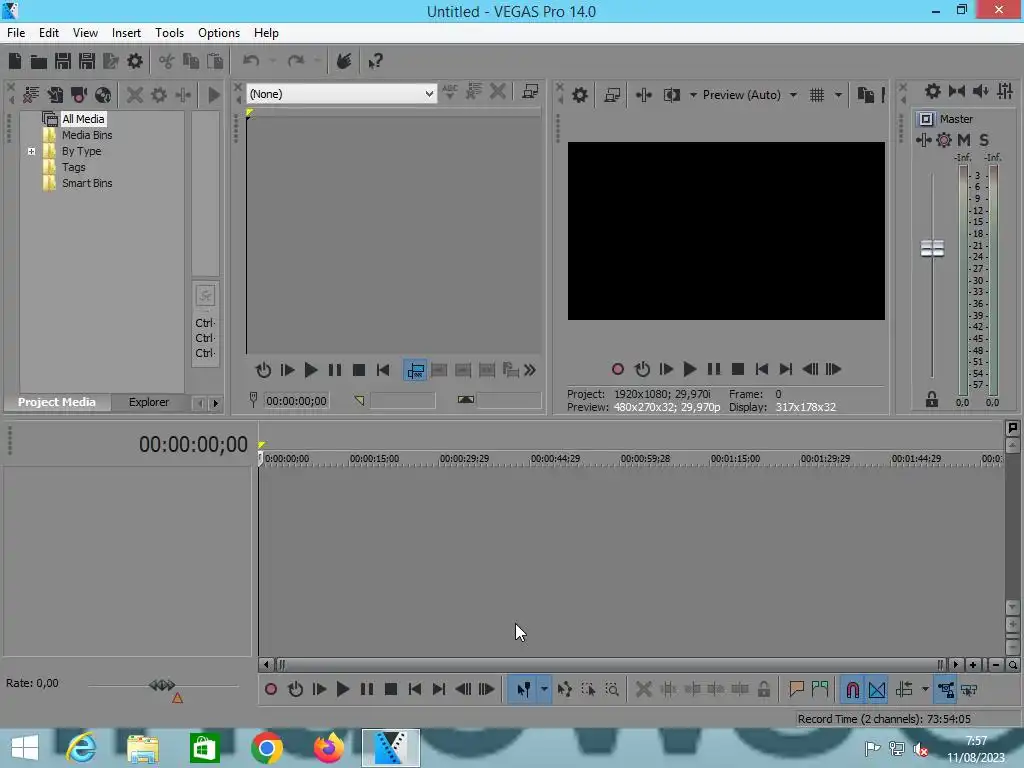Screen dimensions: 1024x768
Task: Open Google Chrome from the taskbar
Action: click(266, 748)
